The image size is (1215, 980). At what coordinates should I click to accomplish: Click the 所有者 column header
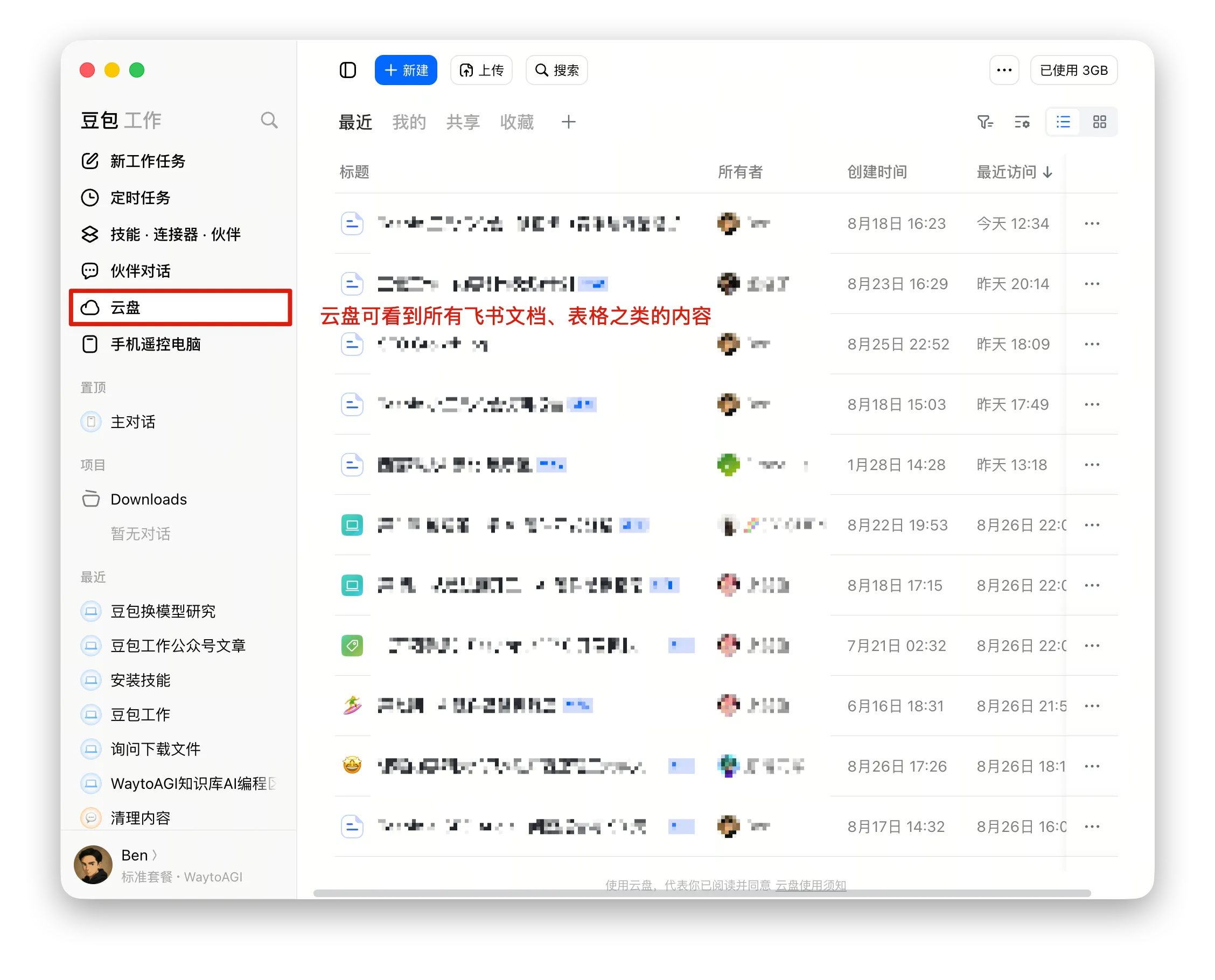click(x=740, y=172)
